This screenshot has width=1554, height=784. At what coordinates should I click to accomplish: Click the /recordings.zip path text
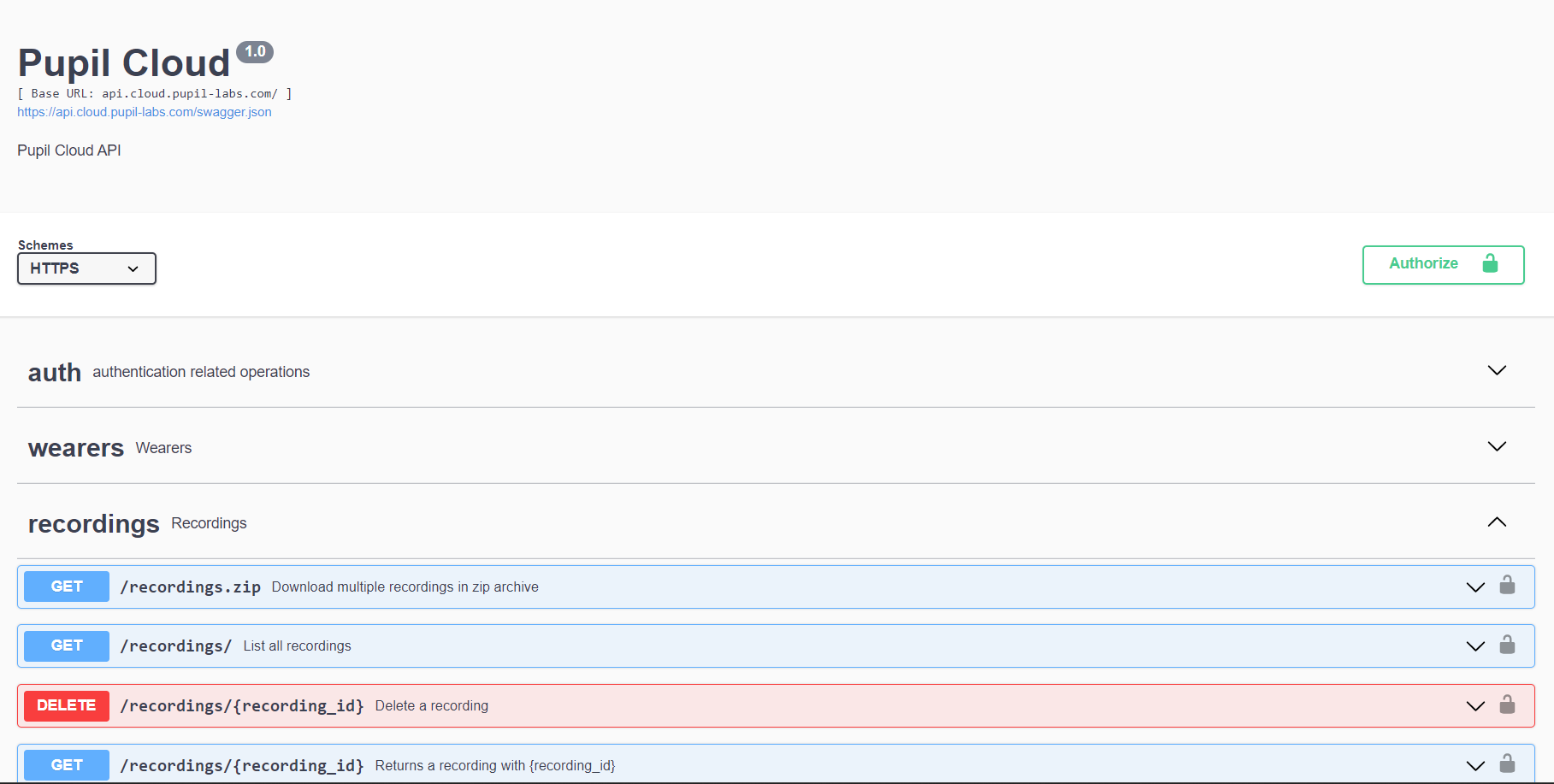pos(191,587)
